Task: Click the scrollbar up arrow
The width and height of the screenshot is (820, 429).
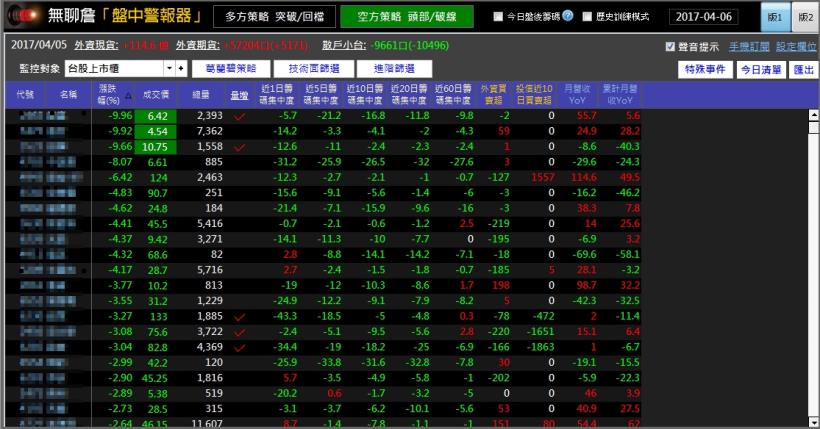Action: 813,115
